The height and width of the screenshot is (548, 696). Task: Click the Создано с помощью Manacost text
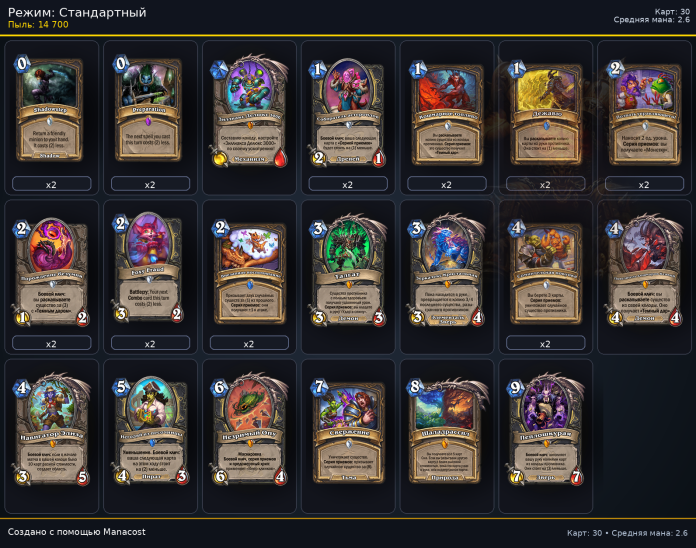76,532
